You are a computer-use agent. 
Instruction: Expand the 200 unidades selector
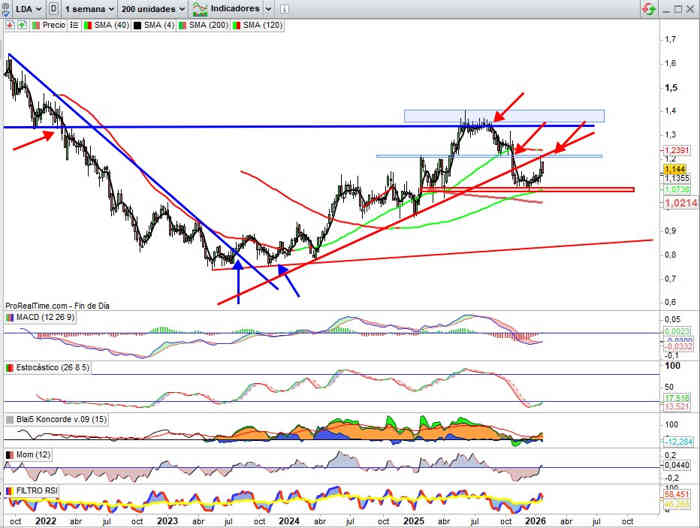pyautogui.click(x=153, y=7)
